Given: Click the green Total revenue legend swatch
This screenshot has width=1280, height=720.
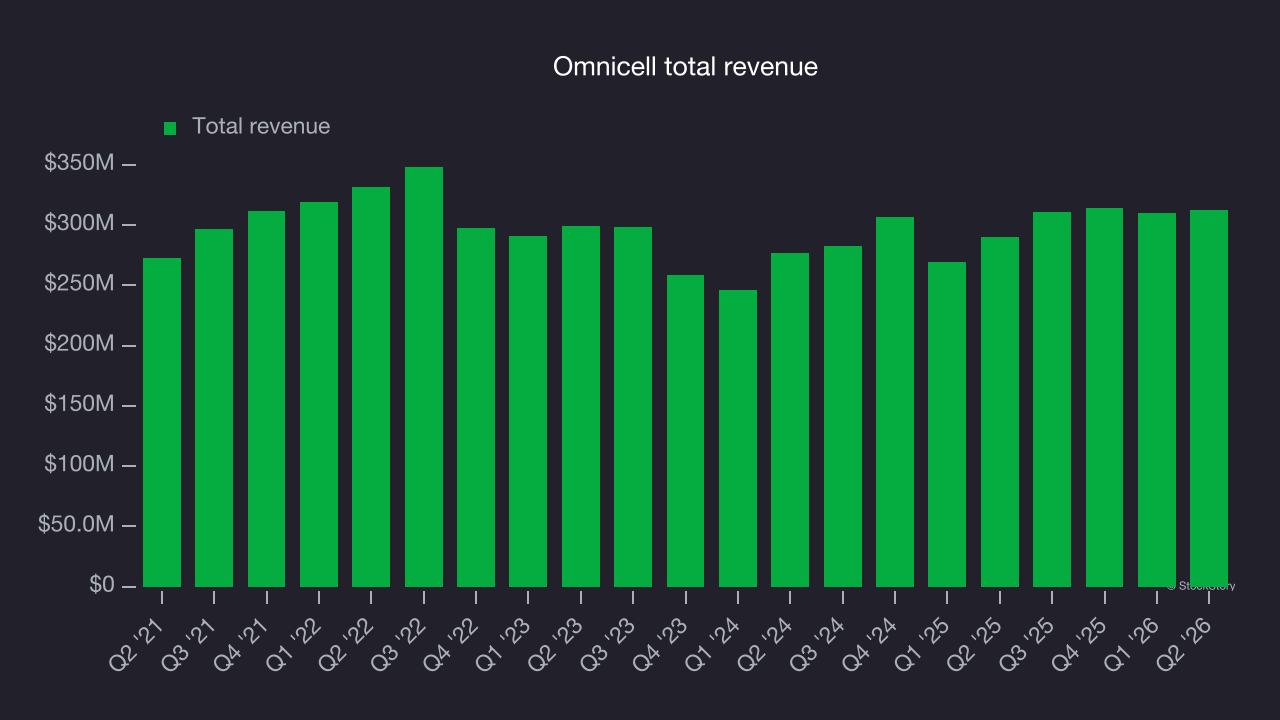Looking at the screenshot, I should [170, 128].
